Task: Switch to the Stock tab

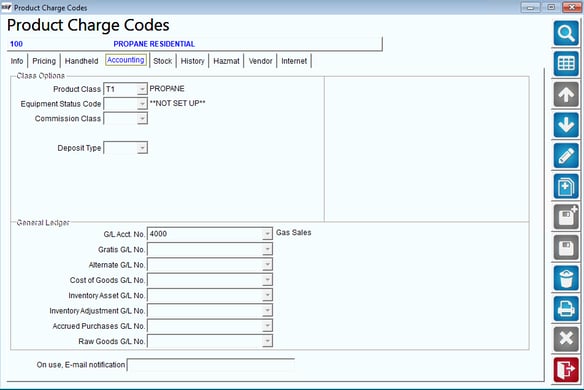Action: 163,61
